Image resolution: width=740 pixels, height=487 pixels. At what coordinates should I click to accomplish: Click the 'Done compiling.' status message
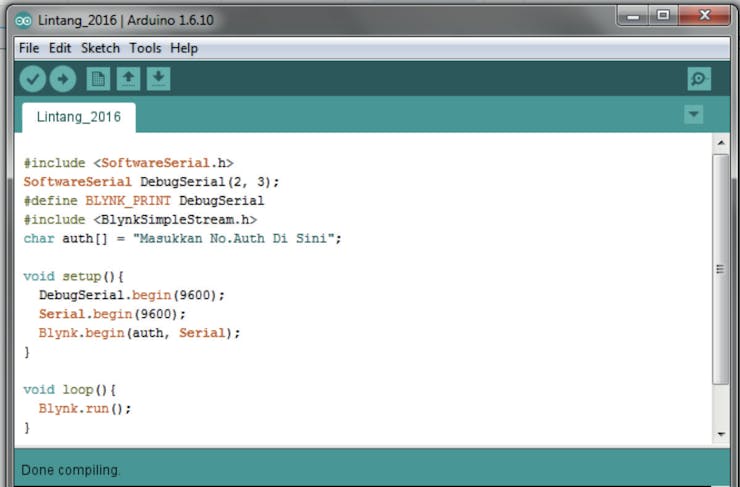point(71,470)
